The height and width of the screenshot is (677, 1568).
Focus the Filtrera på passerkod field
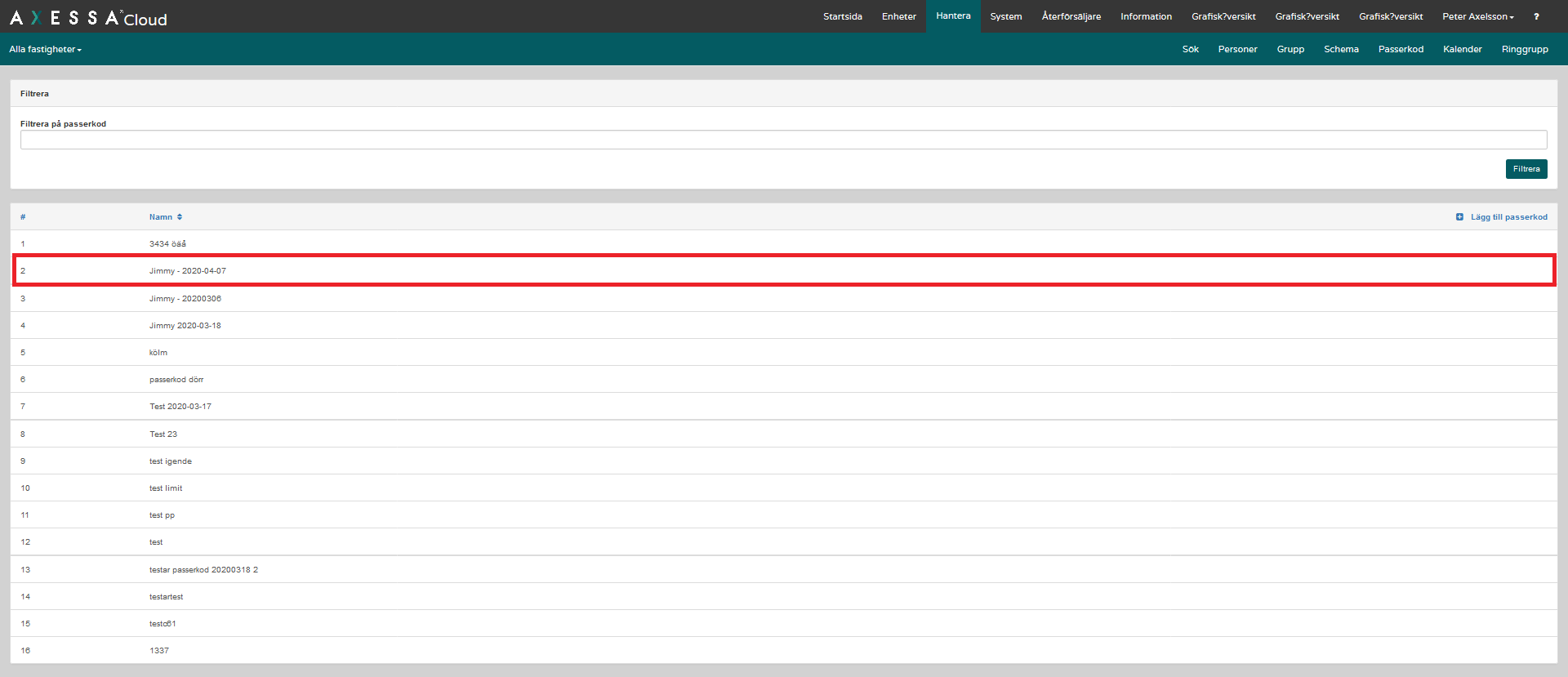[x=783, y=140]
